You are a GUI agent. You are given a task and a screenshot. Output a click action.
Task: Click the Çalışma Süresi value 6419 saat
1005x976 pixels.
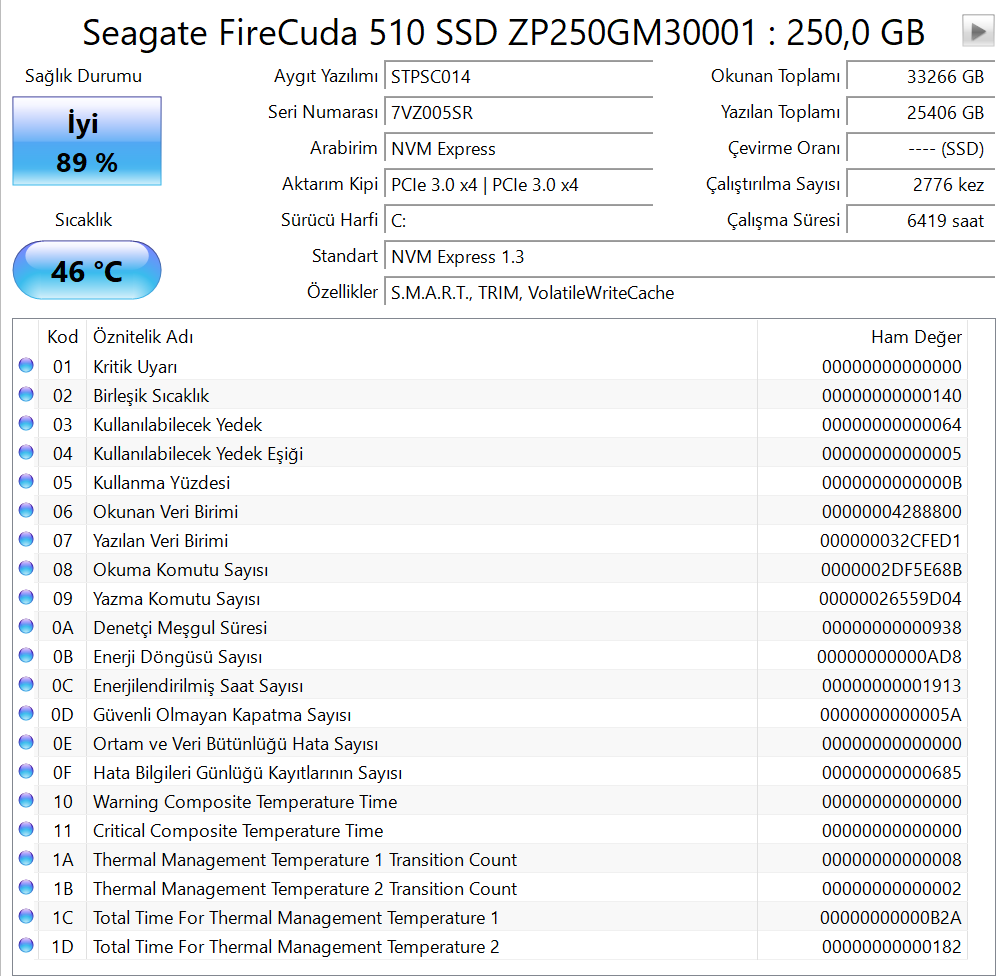point(918,221)
